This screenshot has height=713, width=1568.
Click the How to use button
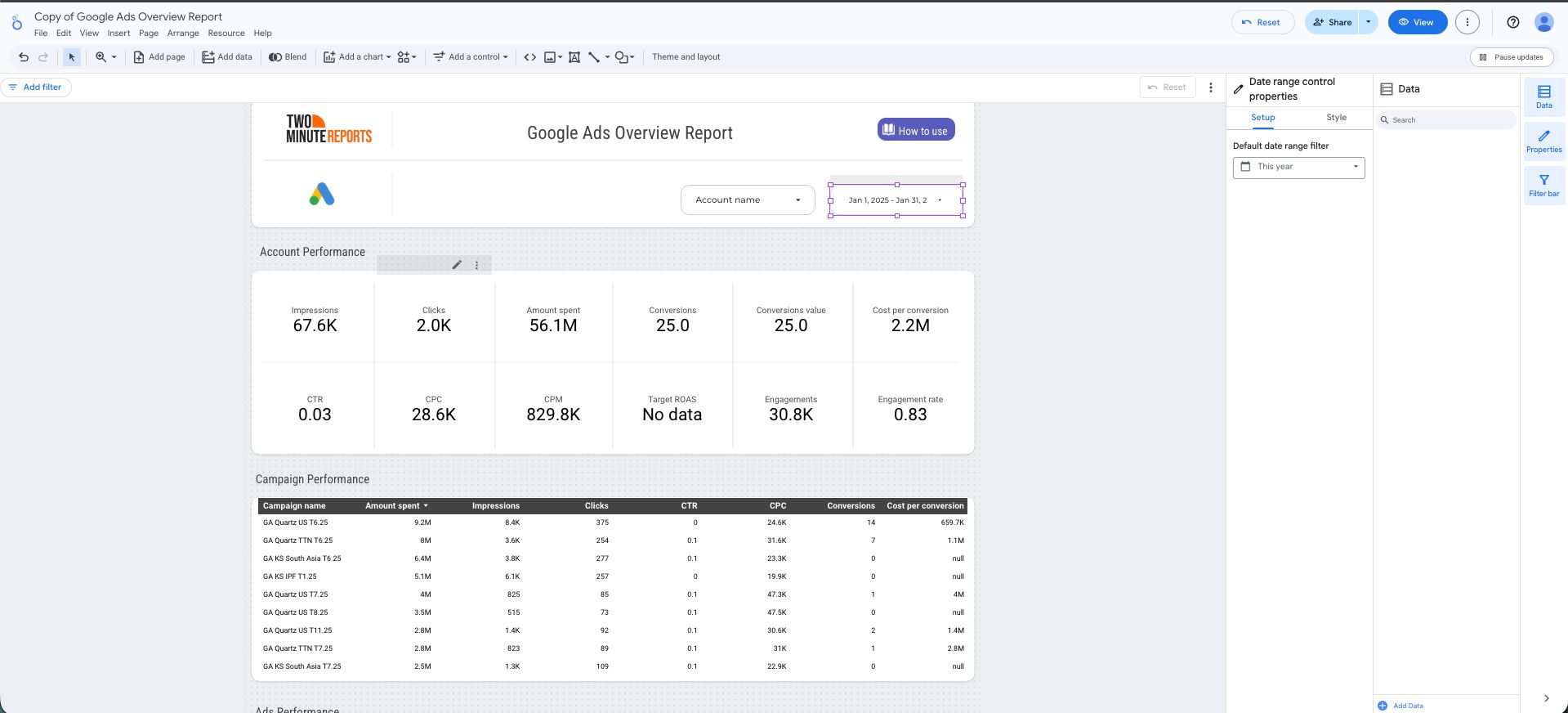coord(916,130)
